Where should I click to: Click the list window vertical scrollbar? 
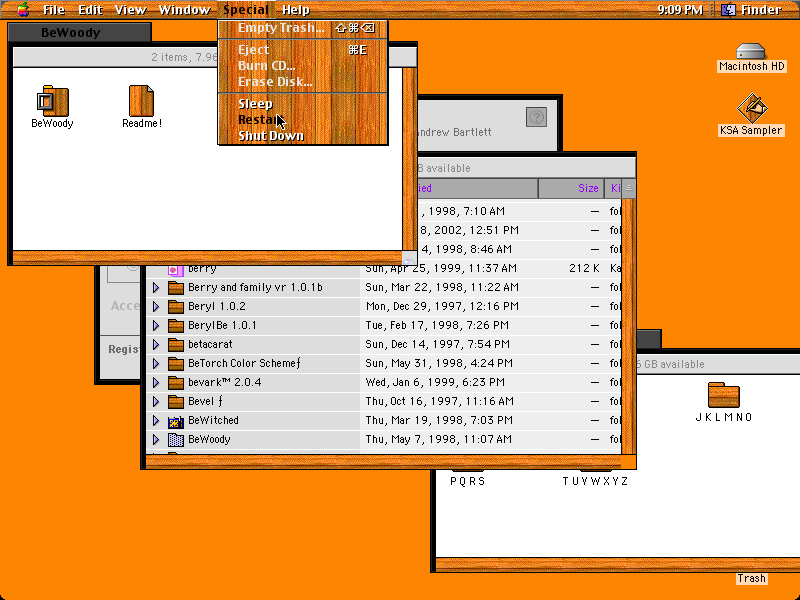629,327
